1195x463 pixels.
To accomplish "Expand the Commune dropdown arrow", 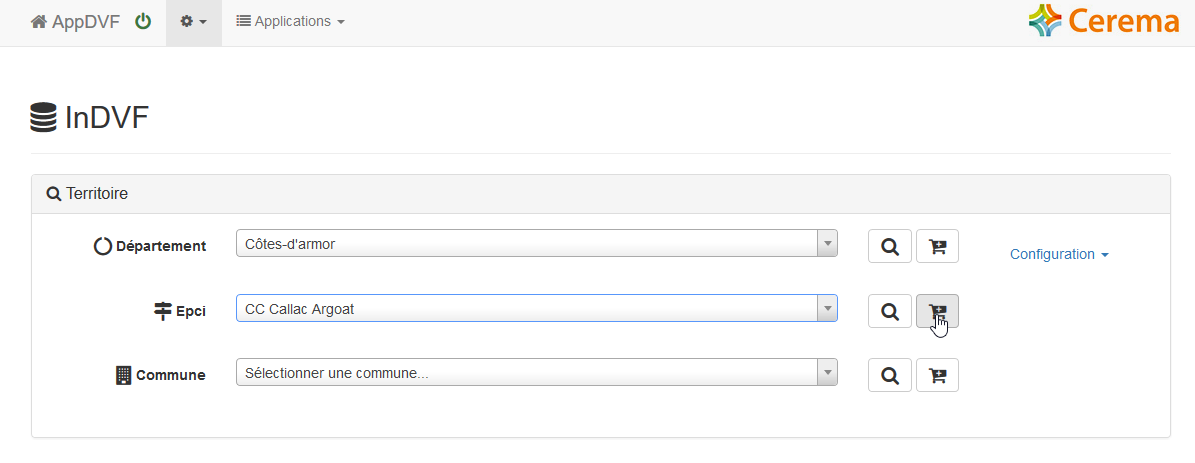I will (827, 372).
